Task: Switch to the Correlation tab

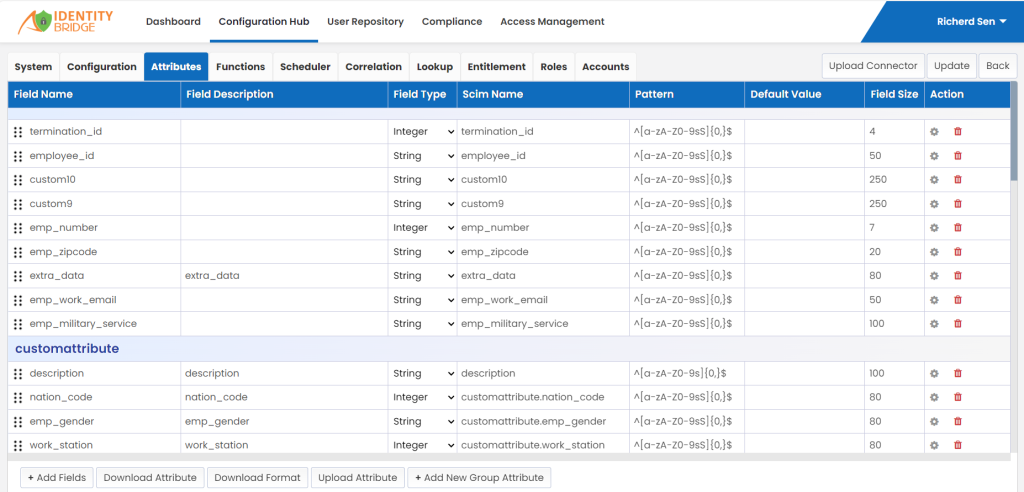Action: [x=374, y=67]
